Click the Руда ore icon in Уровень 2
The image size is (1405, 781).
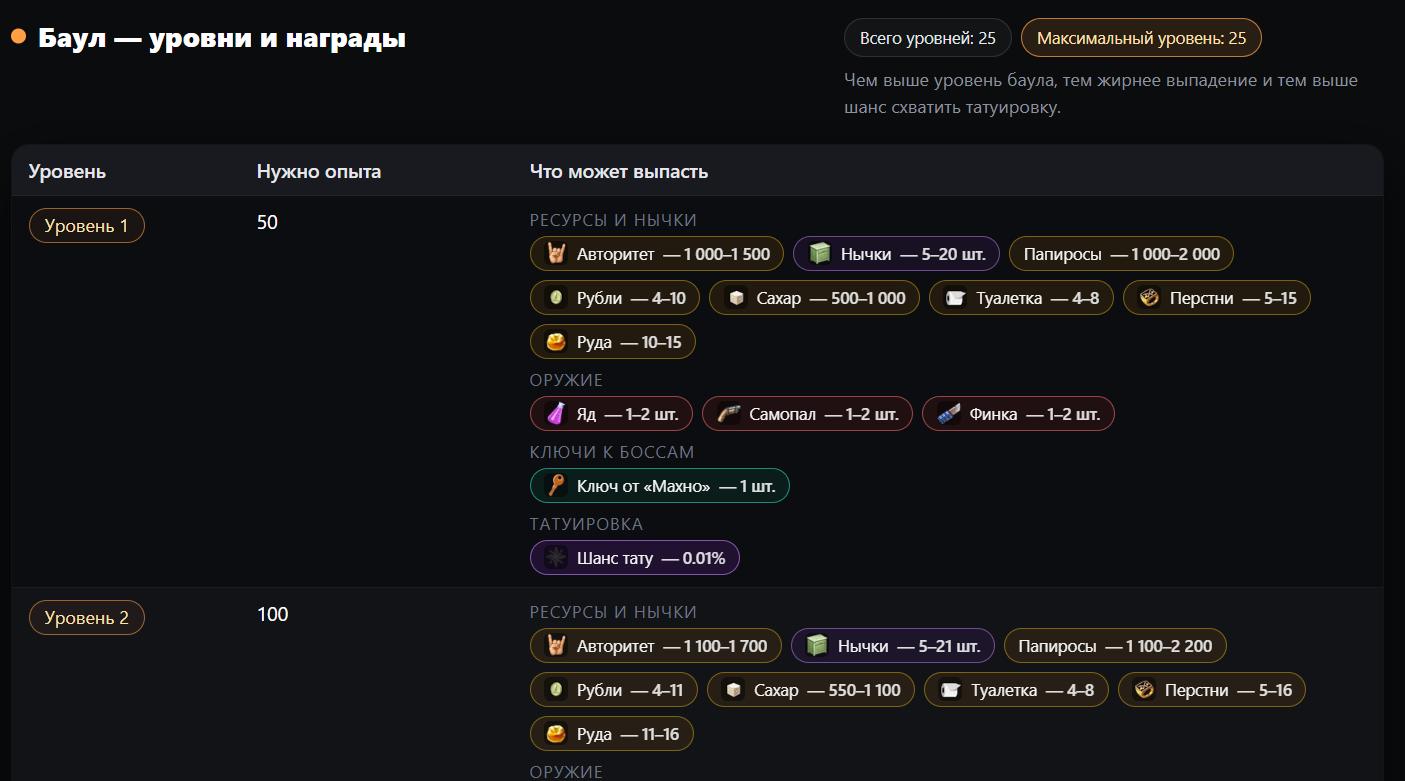[556, 734]
